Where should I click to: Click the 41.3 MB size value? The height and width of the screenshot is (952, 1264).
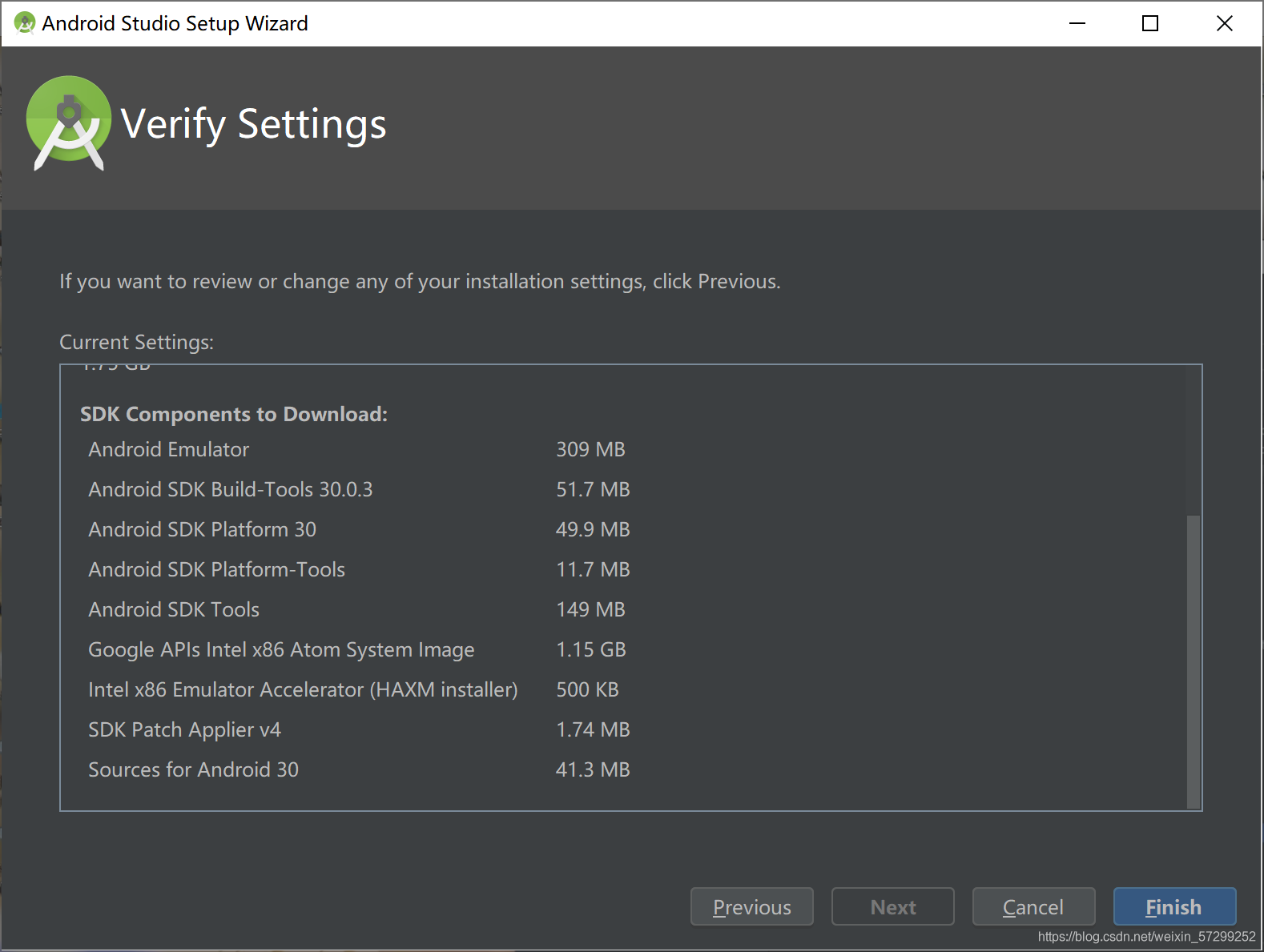pos(593,769)
